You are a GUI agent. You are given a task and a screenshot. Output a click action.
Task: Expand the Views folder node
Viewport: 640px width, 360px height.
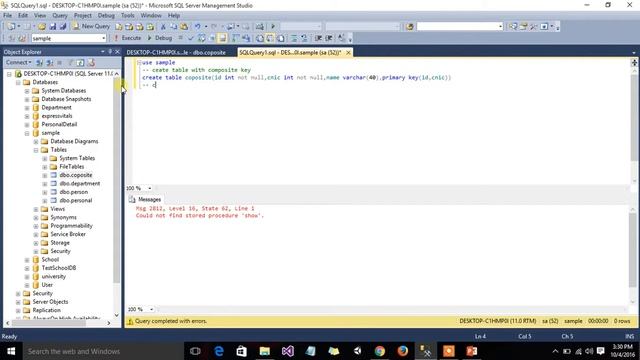(x=36, y=209)
